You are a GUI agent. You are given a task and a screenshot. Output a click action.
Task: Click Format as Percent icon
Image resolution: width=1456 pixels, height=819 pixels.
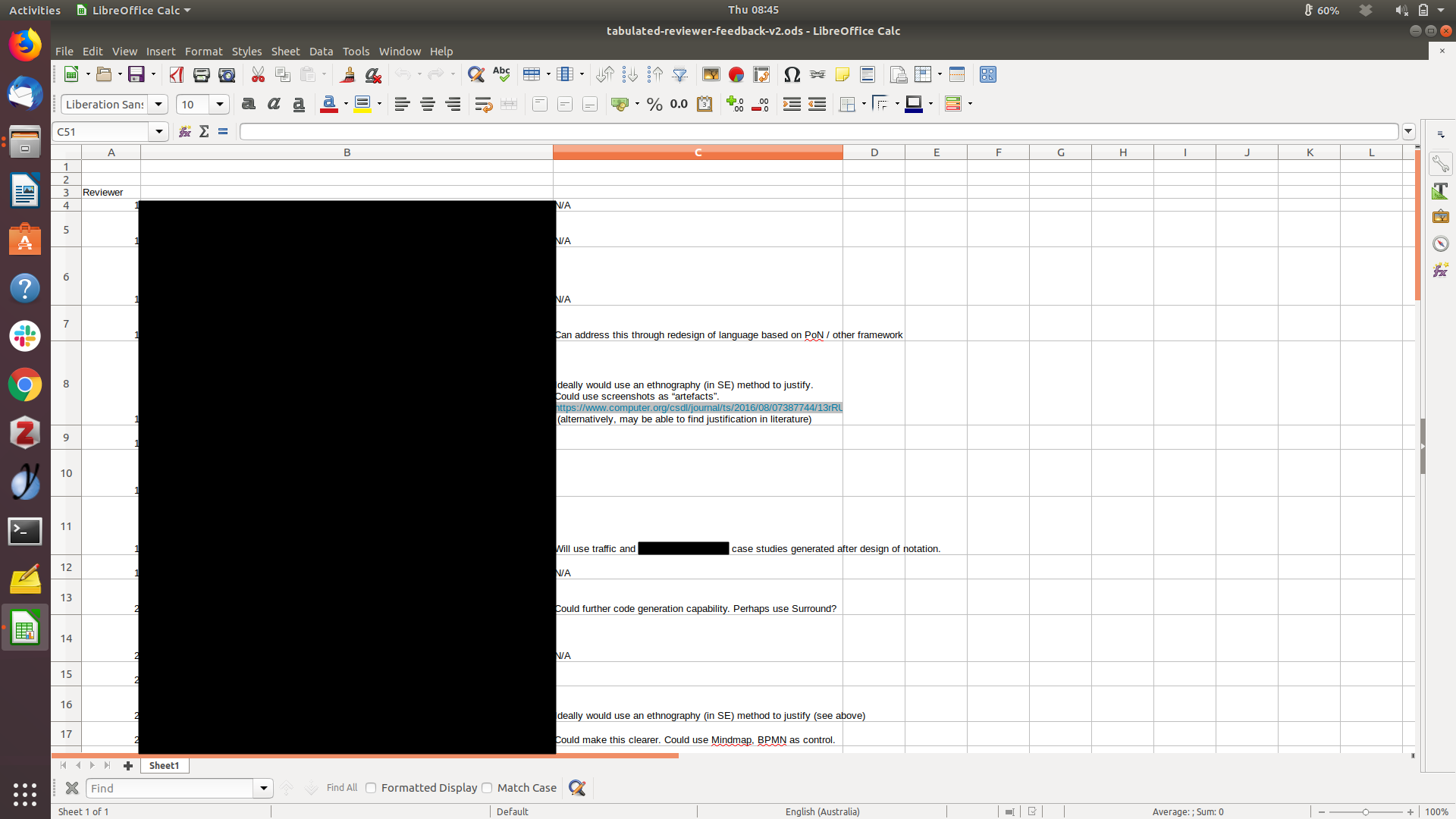coord(654,104)
